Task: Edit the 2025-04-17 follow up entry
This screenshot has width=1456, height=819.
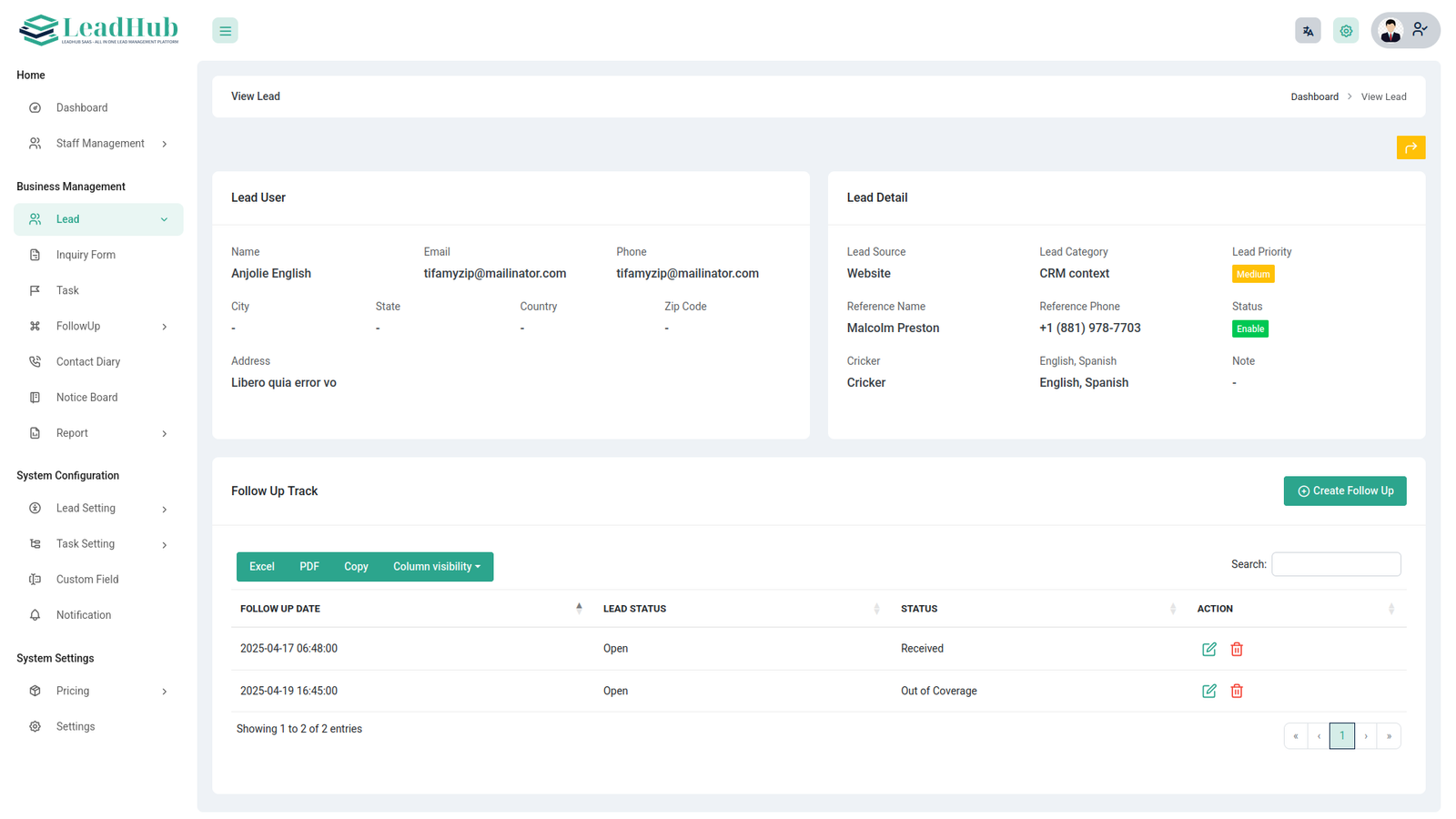Action: [x=1208, y=649]
